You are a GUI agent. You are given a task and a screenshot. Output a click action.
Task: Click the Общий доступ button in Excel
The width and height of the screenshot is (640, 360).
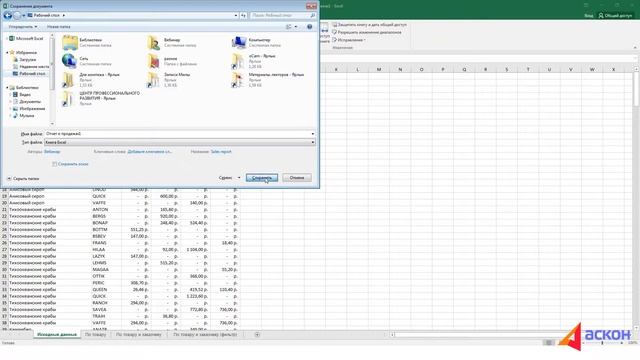pyautogui.click(x=615, y=16)
